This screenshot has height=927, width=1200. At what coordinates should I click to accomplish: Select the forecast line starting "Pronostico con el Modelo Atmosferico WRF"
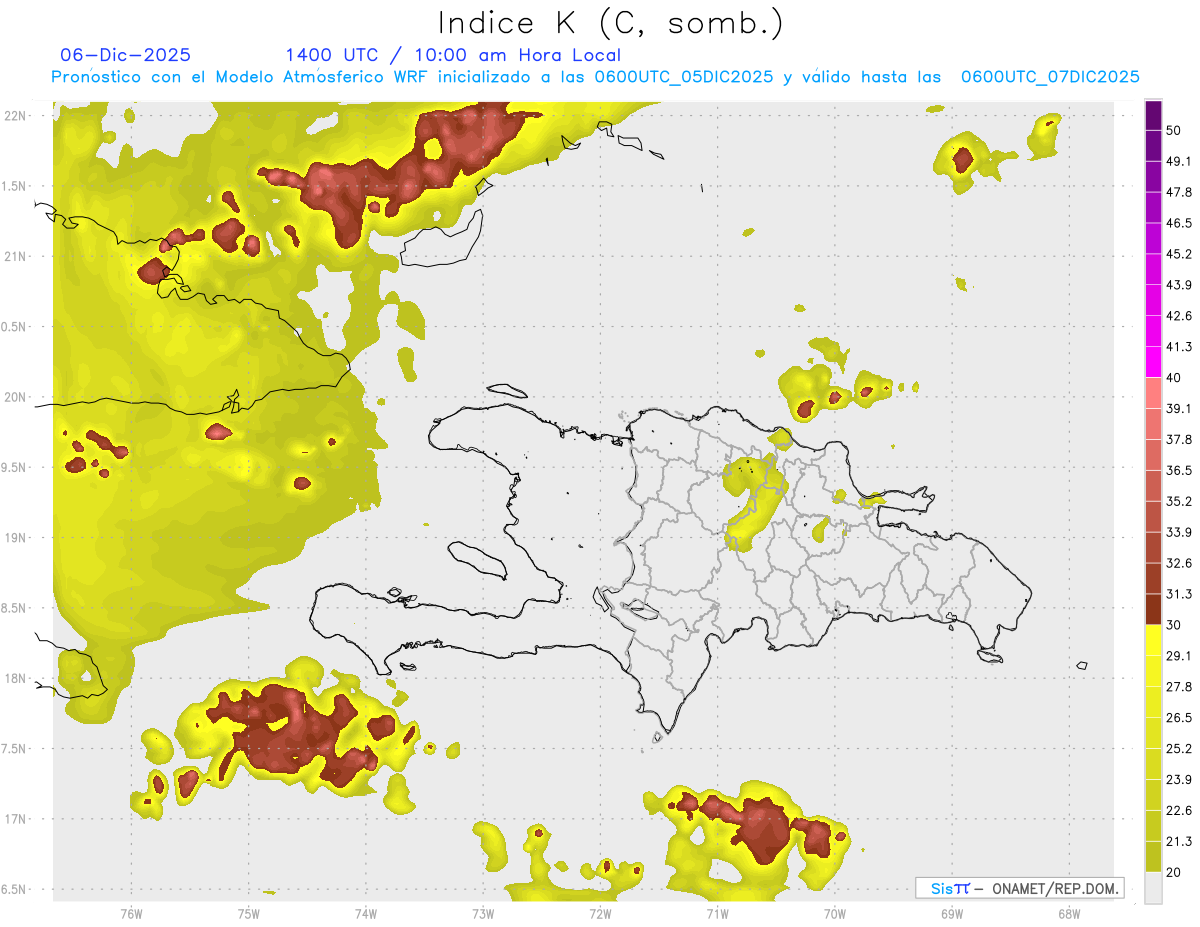pos(595,77)
